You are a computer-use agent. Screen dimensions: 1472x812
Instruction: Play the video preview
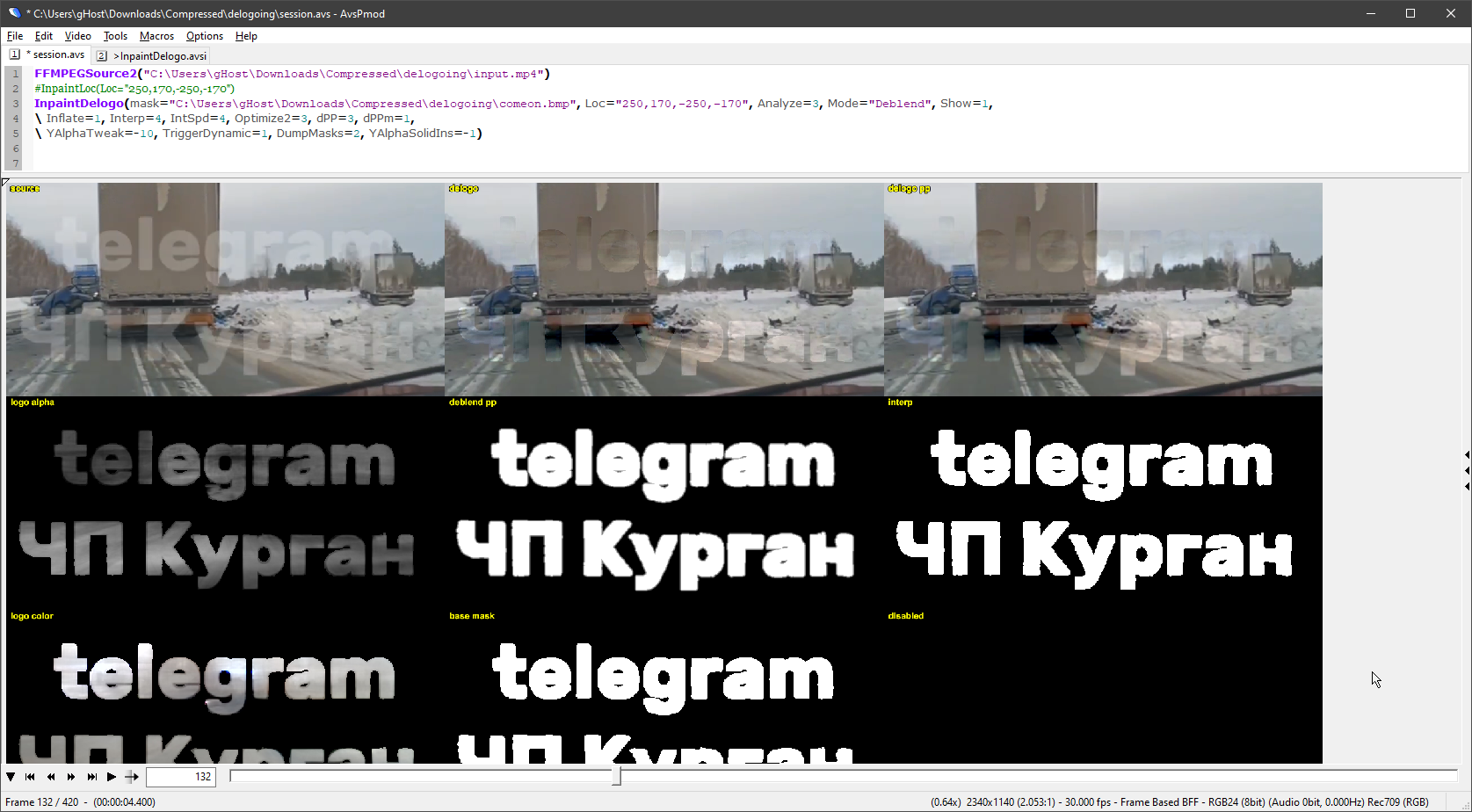click(x=112, y=777)
